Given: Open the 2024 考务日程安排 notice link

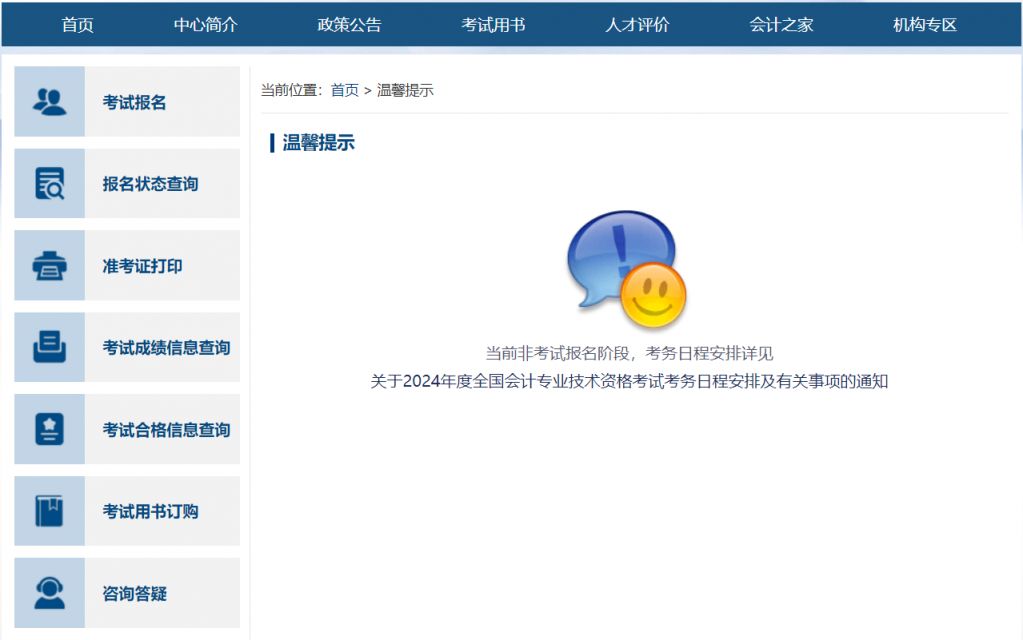Looking at the screenshot, I should [x=630, y=381].
